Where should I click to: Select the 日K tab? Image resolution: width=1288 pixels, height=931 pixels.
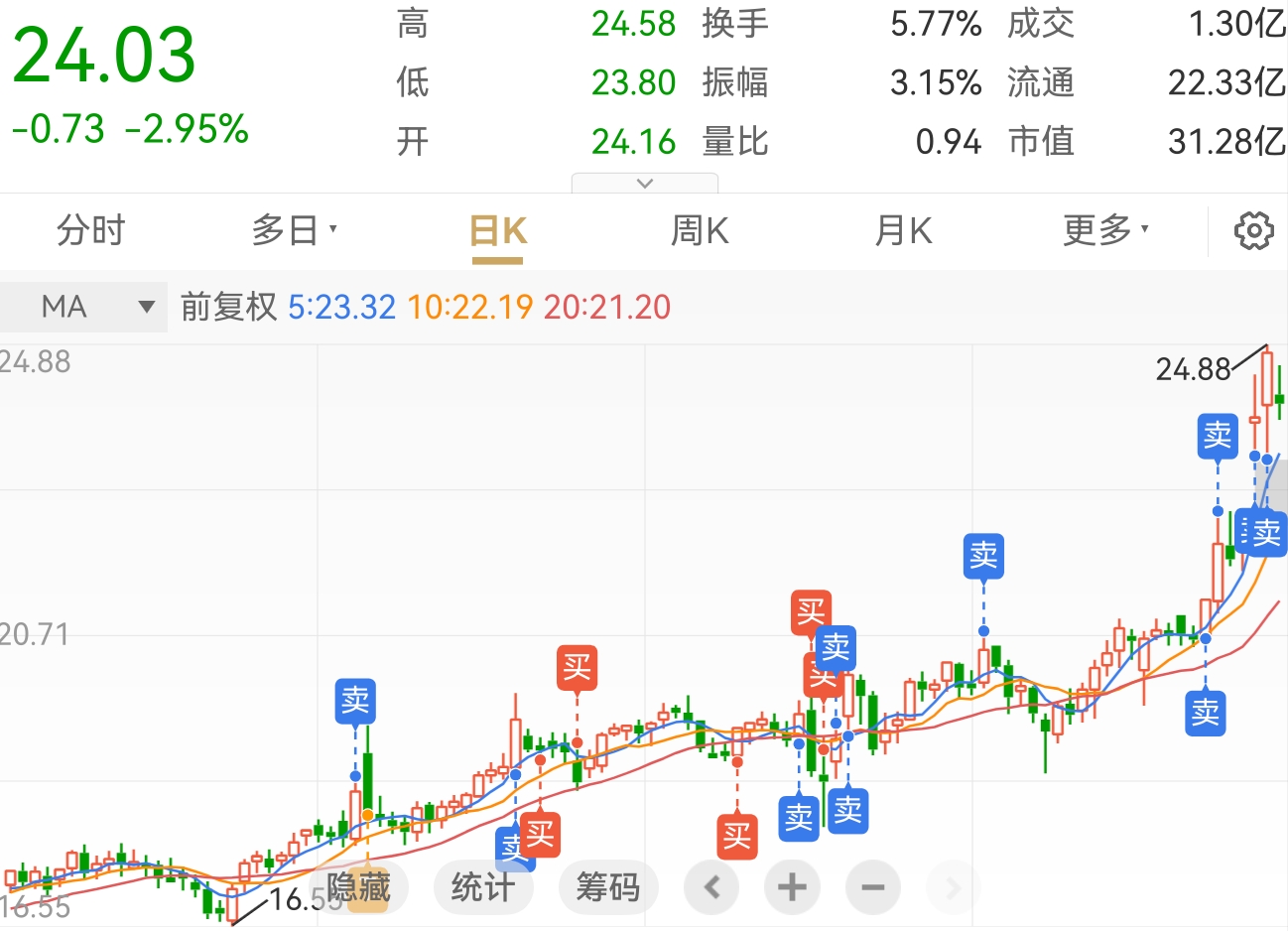click(497, 232)
